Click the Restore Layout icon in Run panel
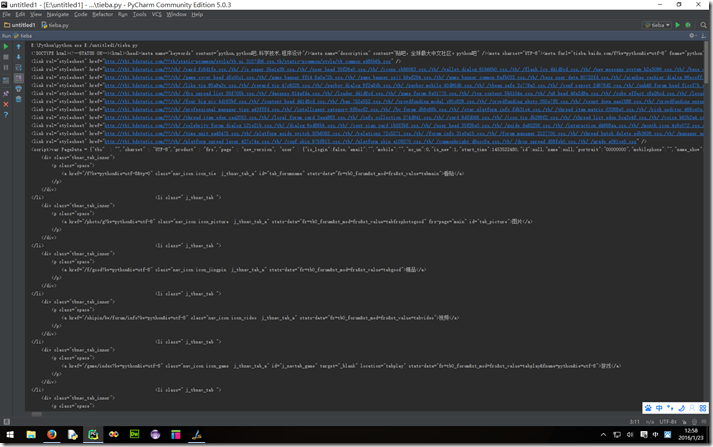713x447 pixels. (6, 80)
